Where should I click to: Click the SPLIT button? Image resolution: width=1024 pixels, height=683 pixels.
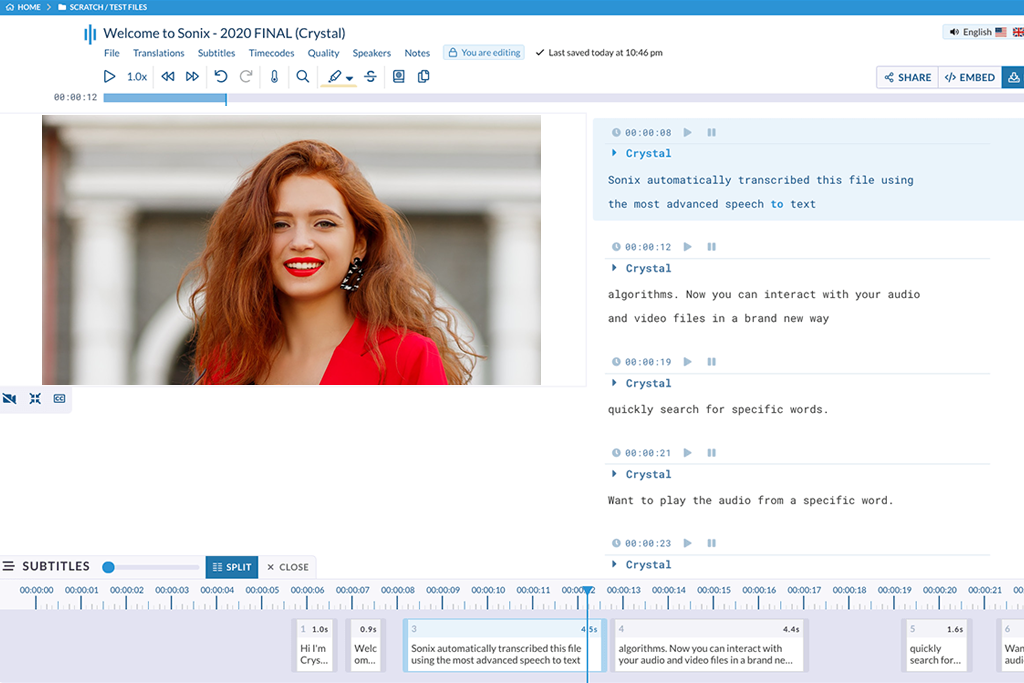pos(232,567)
